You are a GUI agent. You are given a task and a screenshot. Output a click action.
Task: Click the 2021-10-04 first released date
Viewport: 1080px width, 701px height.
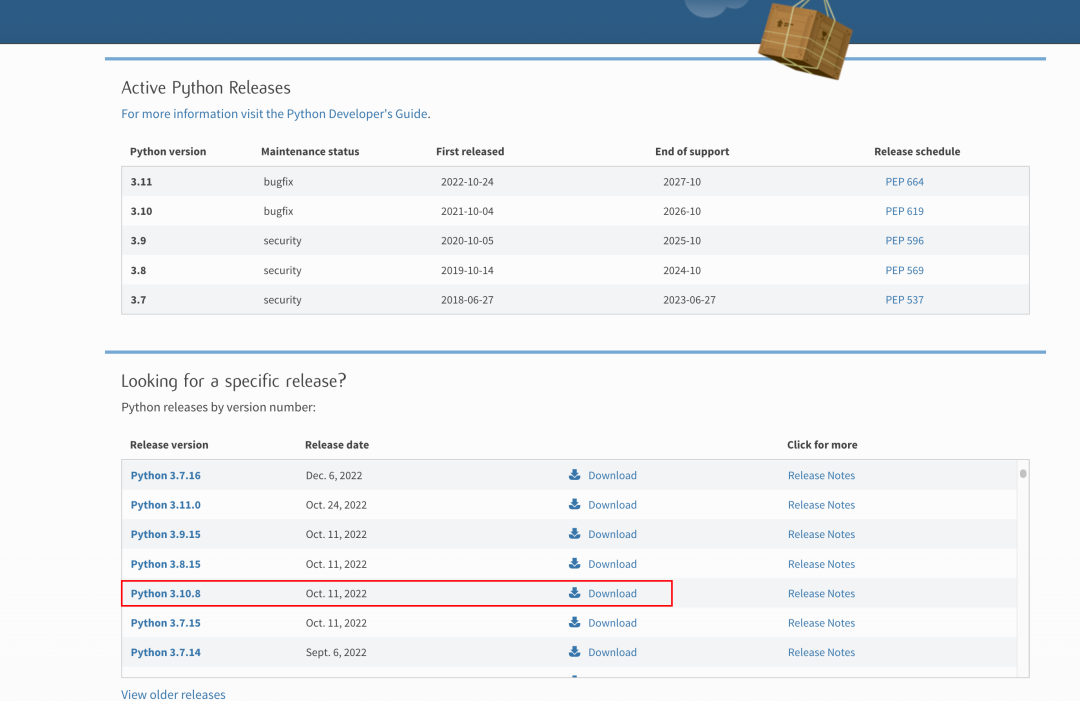point(467,211)
